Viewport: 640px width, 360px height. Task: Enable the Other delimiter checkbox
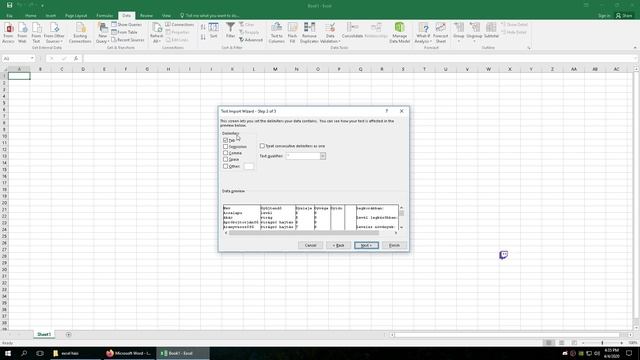tap(225, 166)
